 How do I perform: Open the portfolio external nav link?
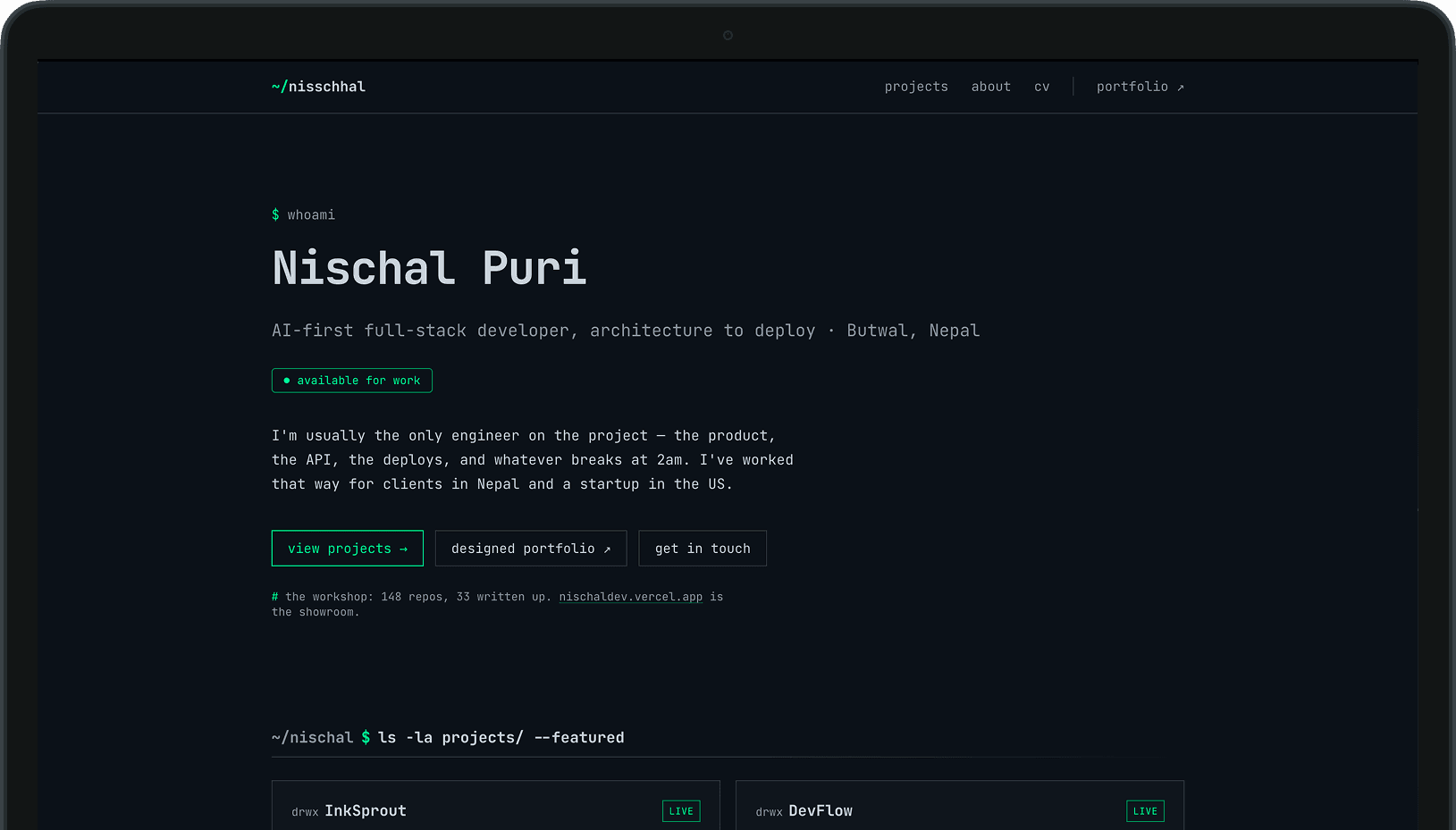tap(1140, 87)
